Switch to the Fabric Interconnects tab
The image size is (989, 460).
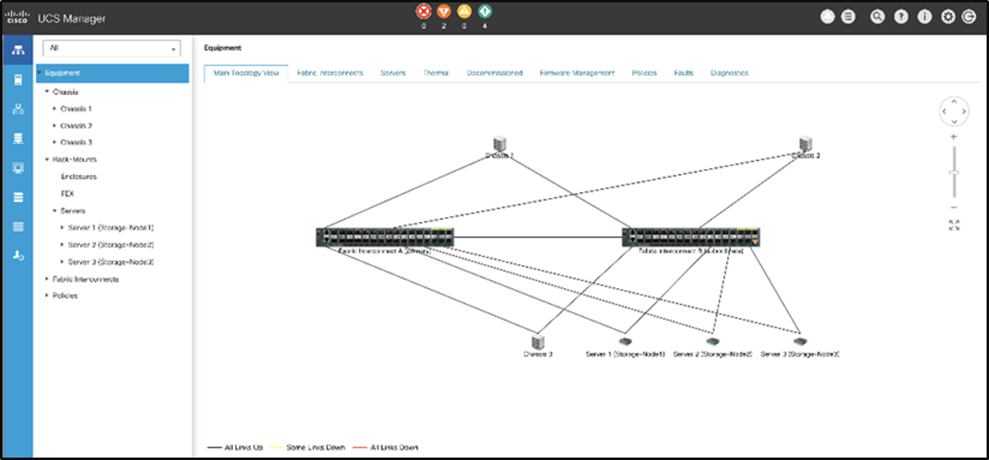click(x=330, y=73)
